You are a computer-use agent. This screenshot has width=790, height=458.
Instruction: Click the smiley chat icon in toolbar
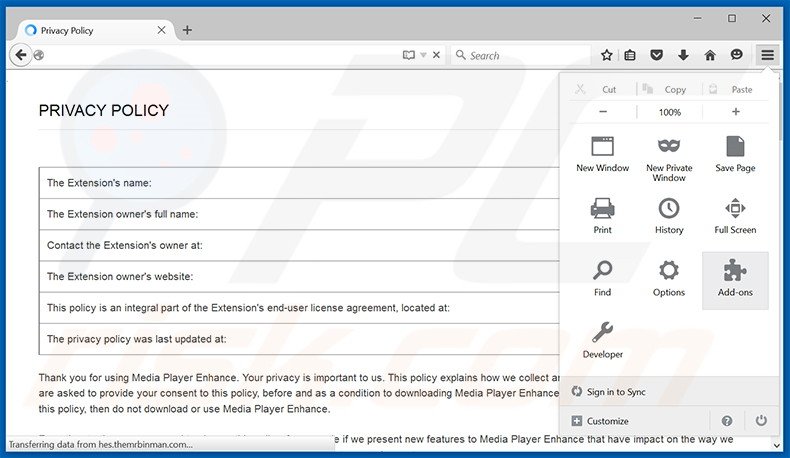pos(737,54)
